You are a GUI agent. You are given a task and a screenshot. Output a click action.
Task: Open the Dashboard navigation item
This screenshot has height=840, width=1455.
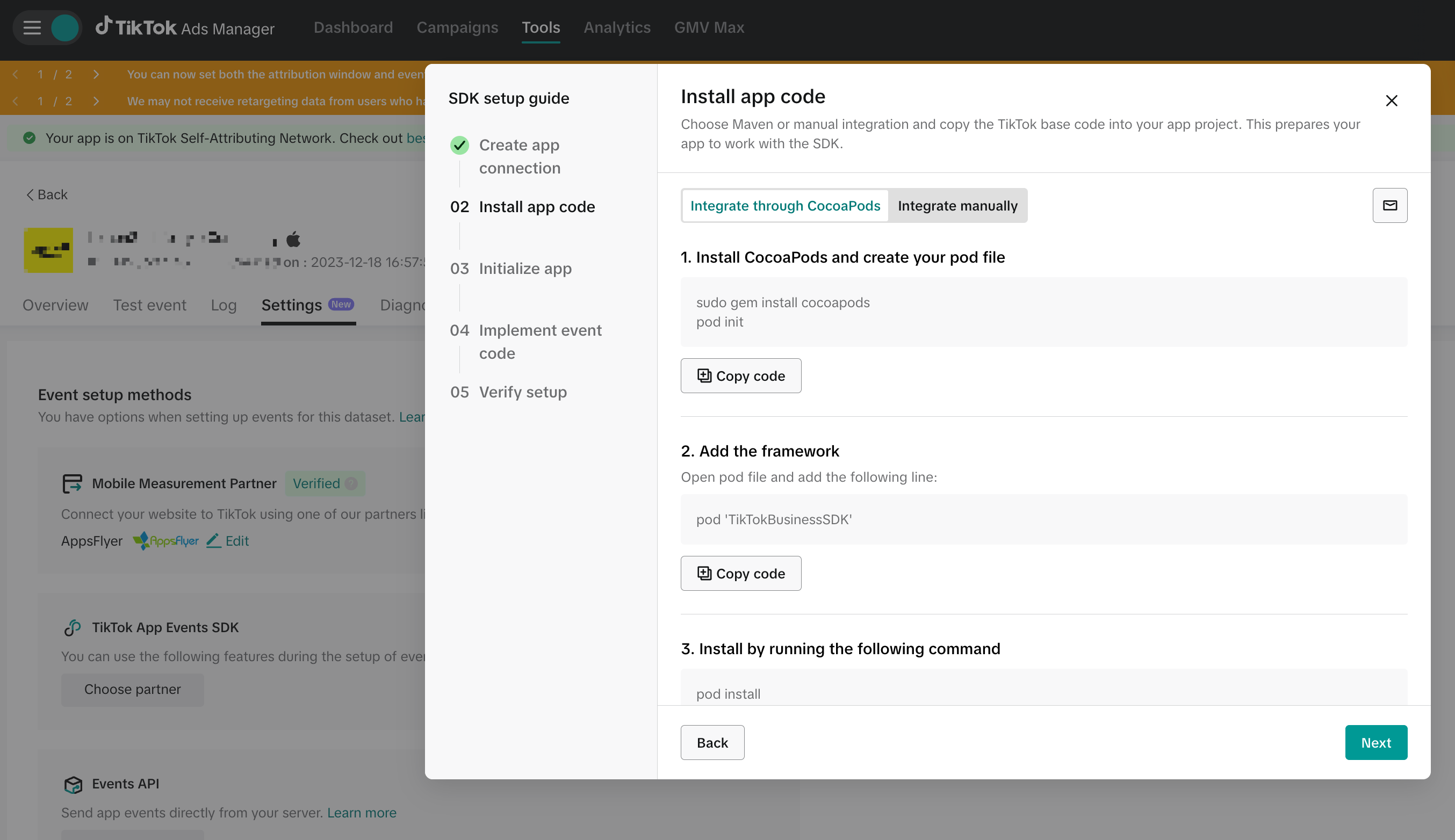(x=353, y=27)
